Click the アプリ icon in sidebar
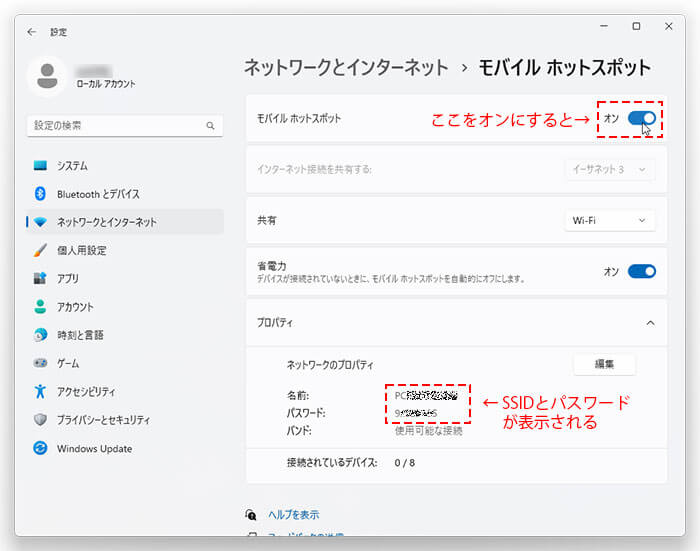This screenshot has height=551, width=700. (40, 278)
